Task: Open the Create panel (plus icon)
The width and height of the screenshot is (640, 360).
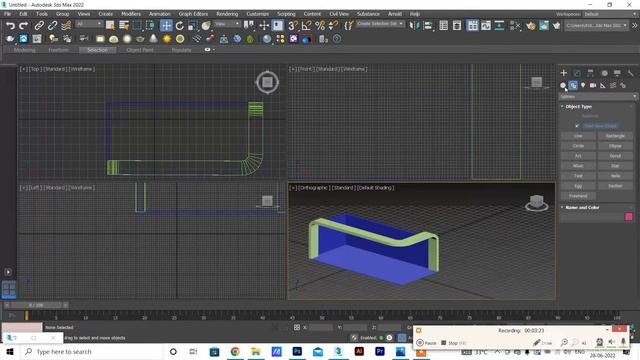Action: 564,73
